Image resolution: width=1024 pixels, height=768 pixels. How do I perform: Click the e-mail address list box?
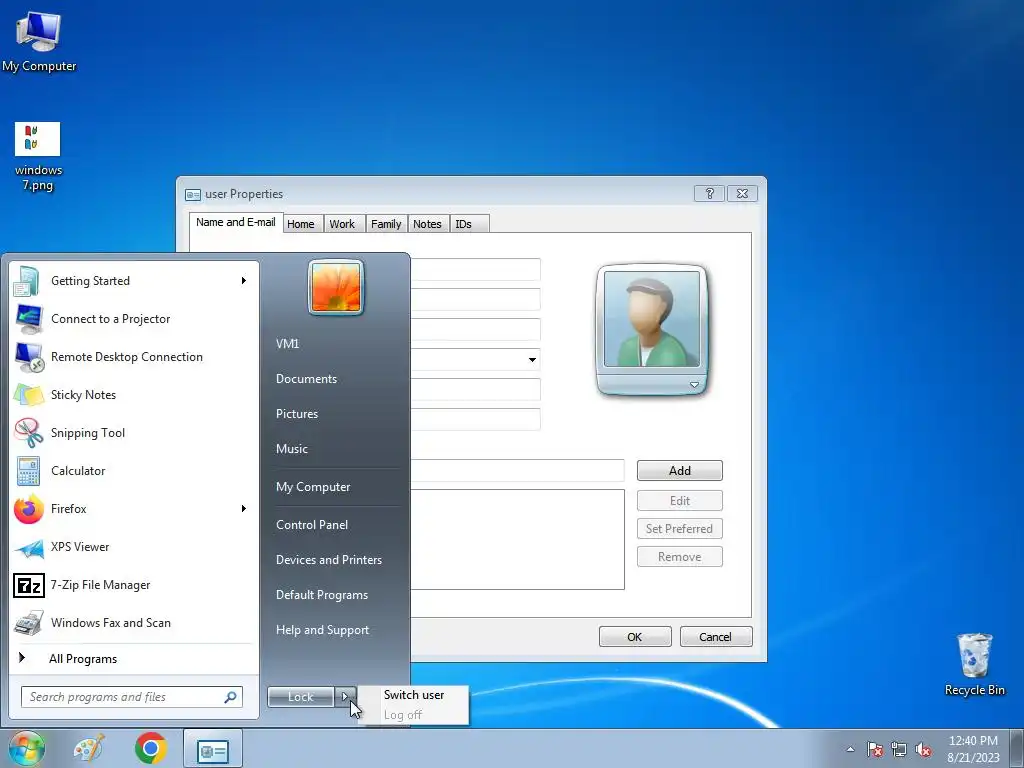coord(517,539)
